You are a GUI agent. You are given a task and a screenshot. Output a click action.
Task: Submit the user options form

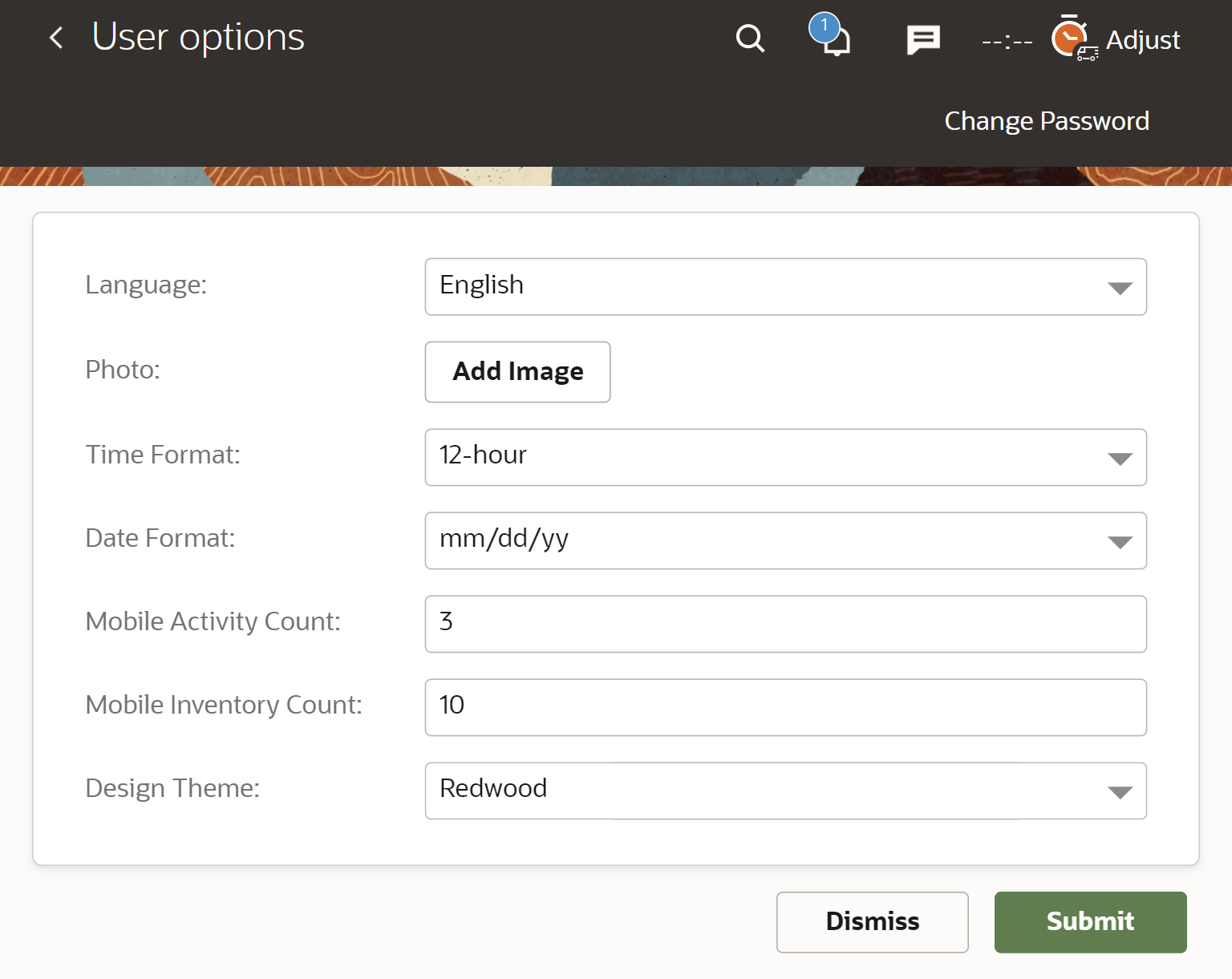click(x=1090, y=922)
